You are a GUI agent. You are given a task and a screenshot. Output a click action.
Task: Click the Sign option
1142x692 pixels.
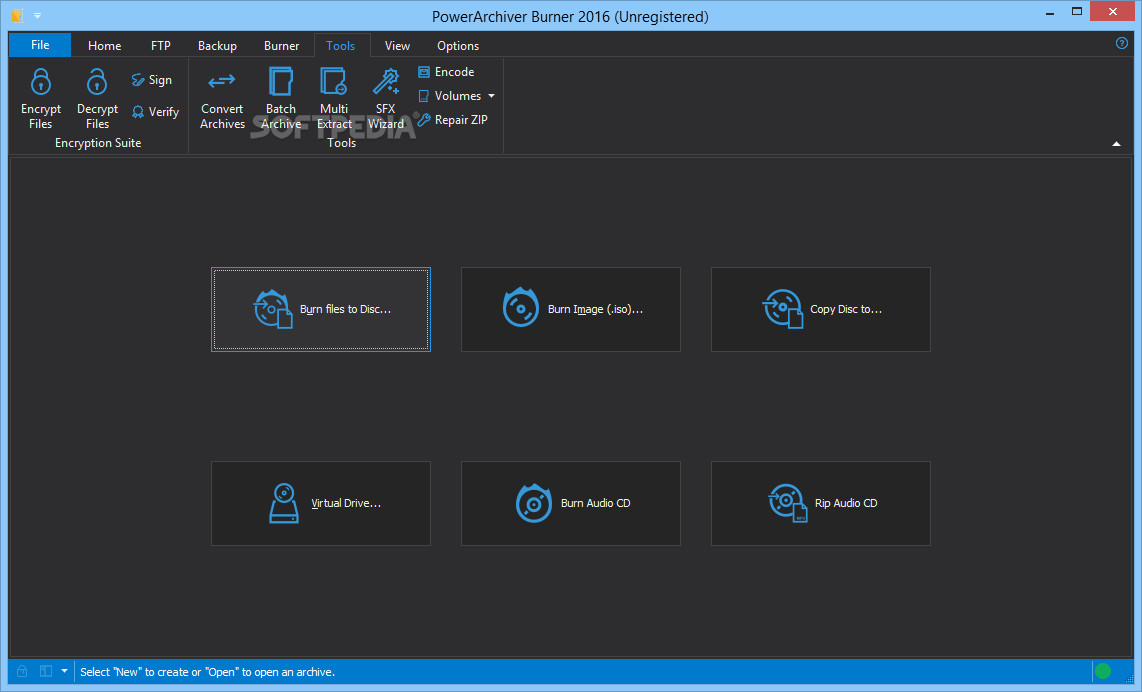151,80
